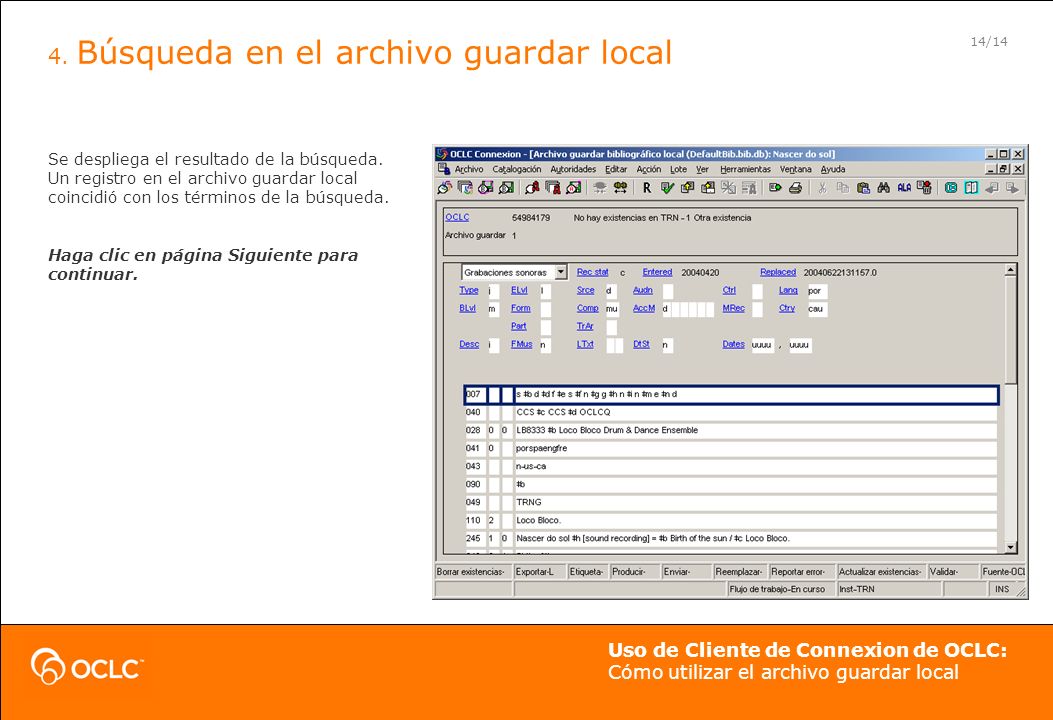Click the Etiqueta status button
Screen dimensions: 1053x720
tap(588, 572)
